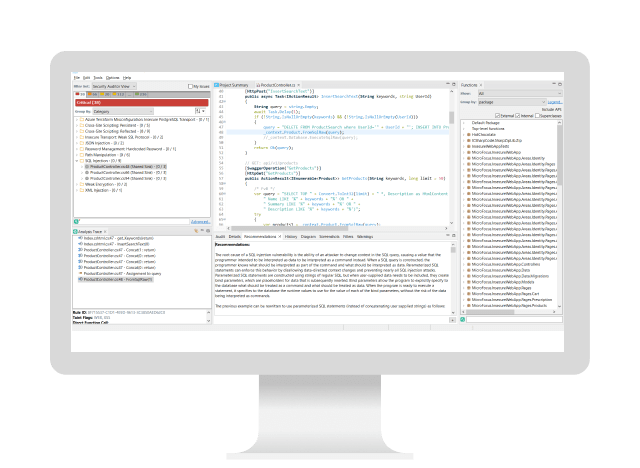Uncheck the Internal checkbox

(518, 116)
